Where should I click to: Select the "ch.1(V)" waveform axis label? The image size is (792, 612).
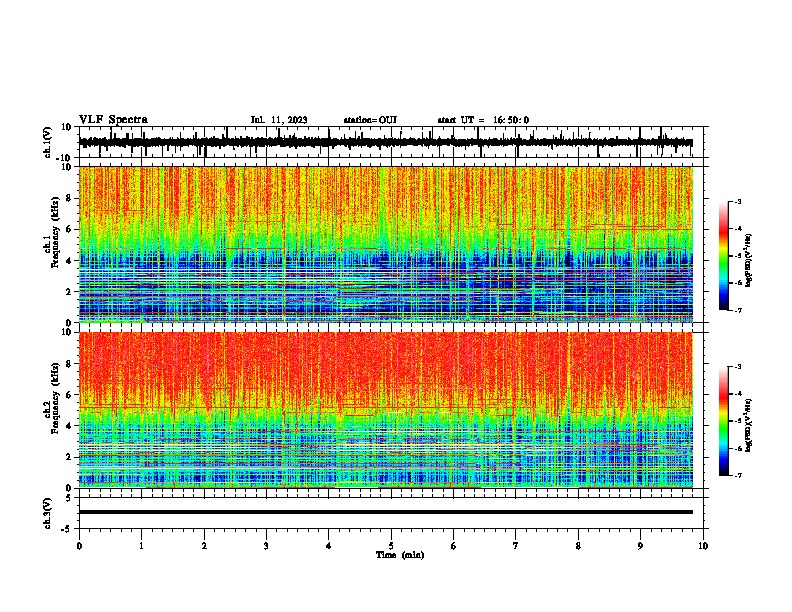point(48,142)
